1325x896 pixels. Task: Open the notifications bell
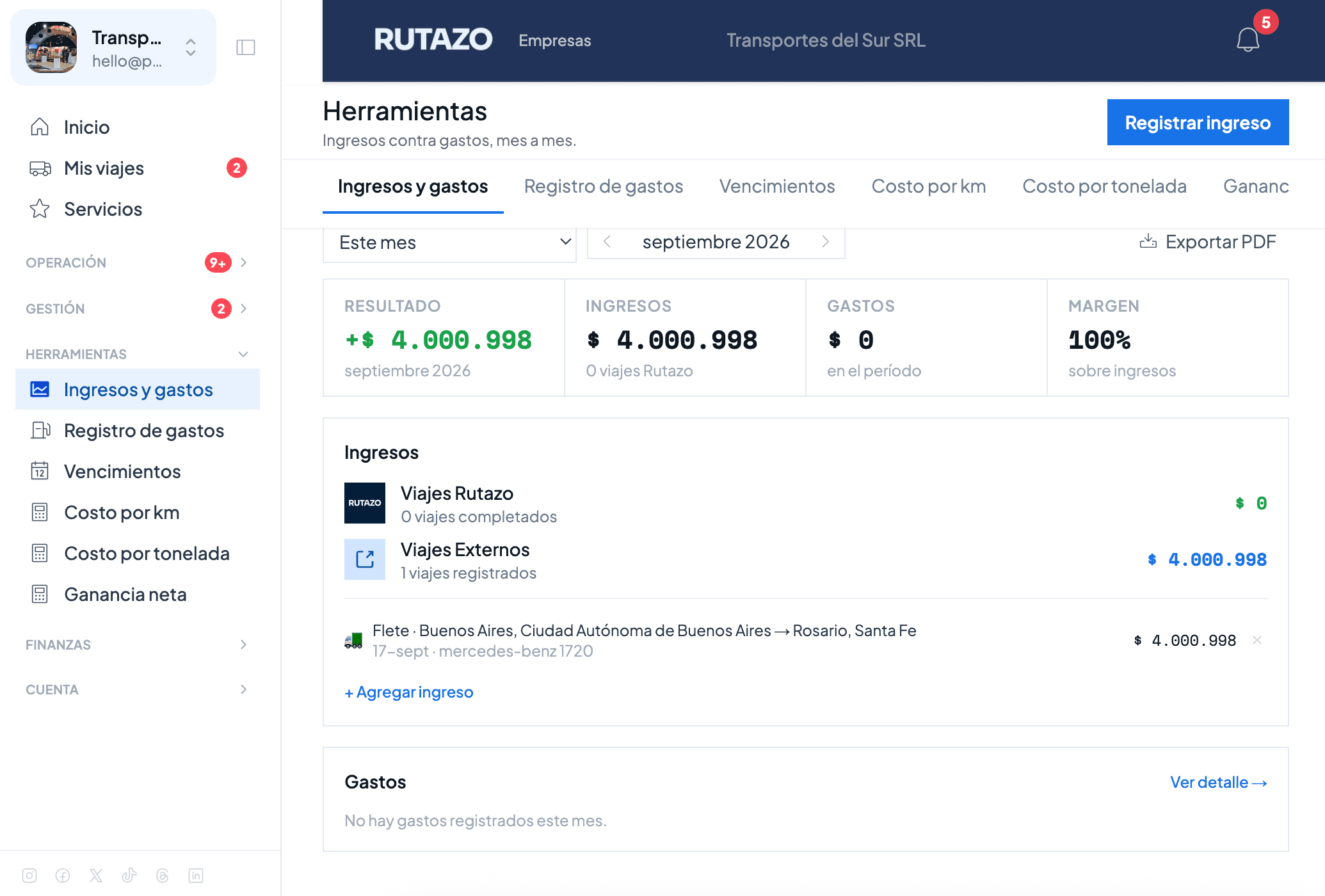[1248, 40]
